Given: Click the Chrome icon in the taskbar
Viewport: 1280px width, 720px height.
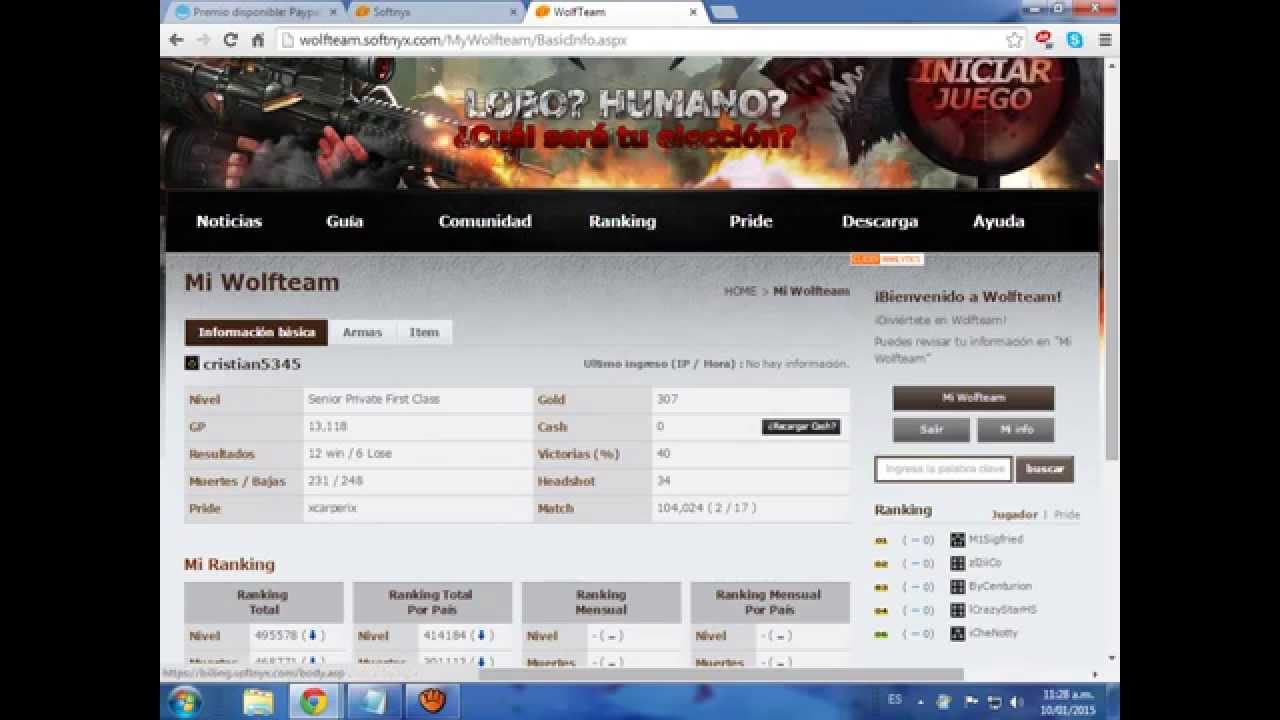Looking at the screenshot, I should pos(313,702).
